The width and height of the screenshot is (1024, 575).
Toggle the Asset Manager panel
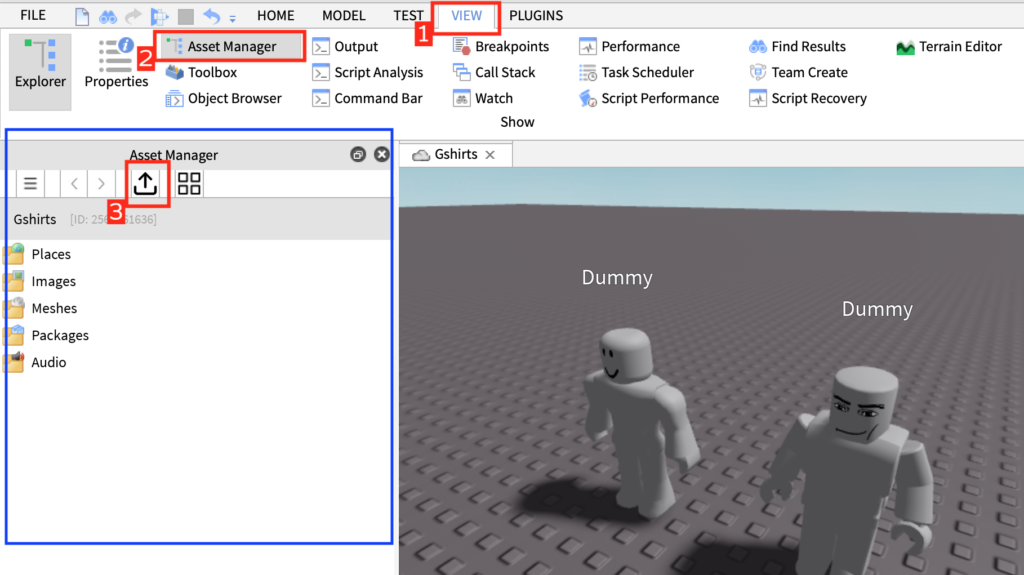pyautogui.click(x=230, y=46)
